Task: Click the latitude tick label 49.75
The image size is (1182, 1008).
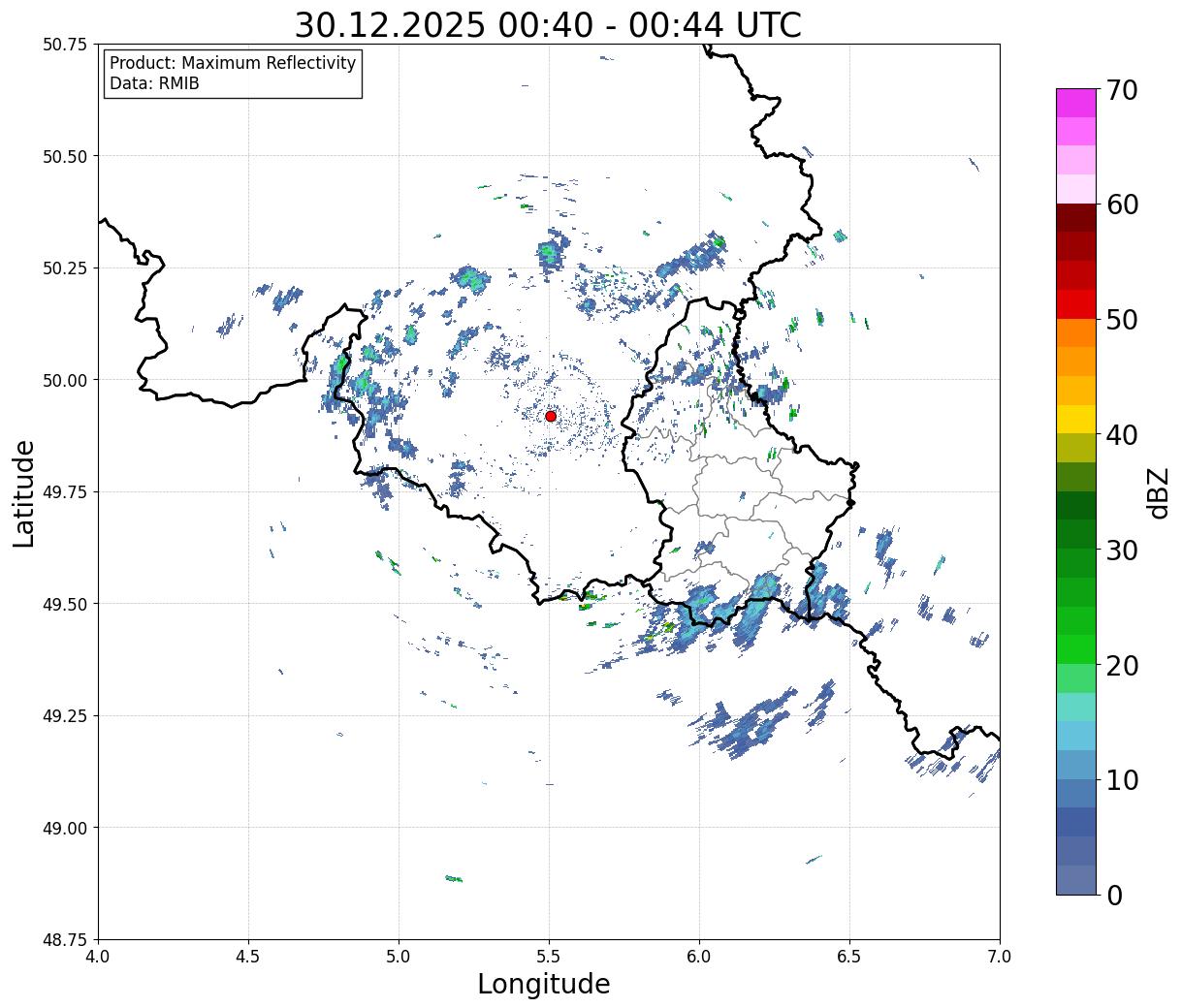Action: [64, 492]
